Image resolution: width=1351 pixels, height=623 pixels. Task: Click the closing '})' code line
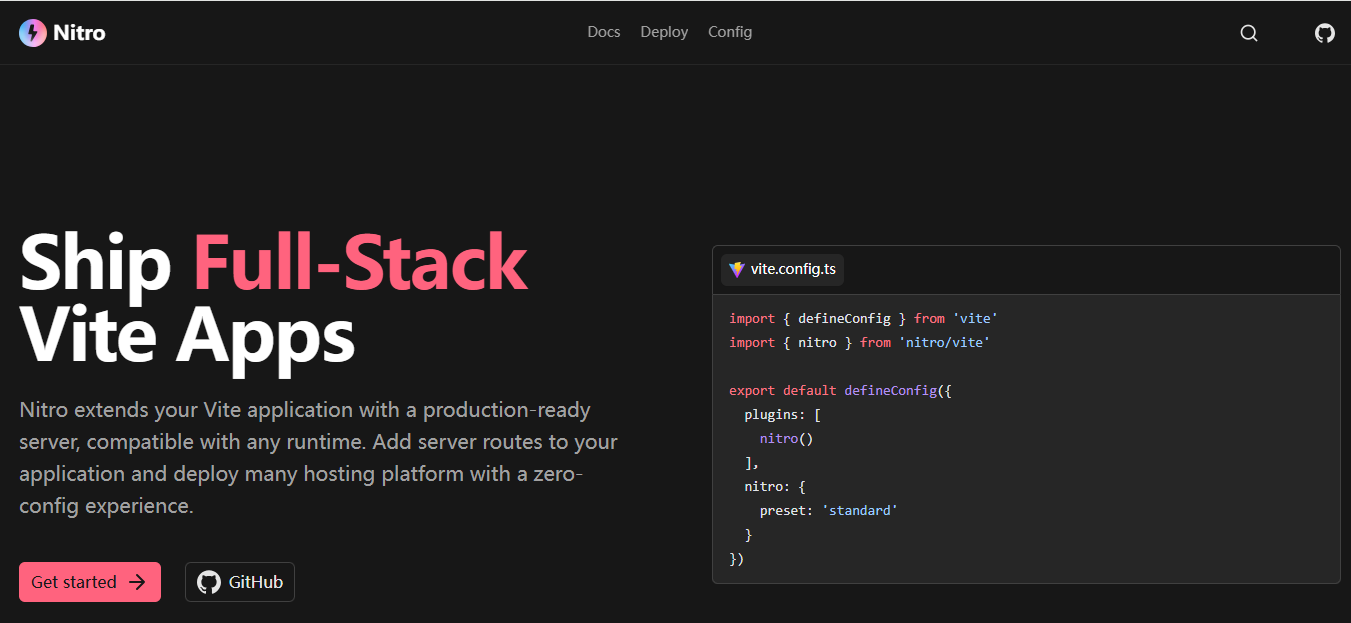coord(737,558)
